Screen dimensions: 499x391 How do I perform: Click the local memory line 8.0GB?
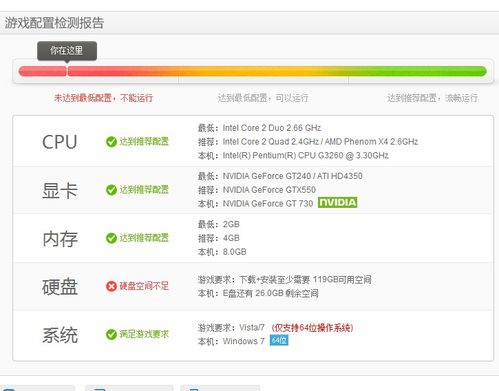(x=222, y=252)
